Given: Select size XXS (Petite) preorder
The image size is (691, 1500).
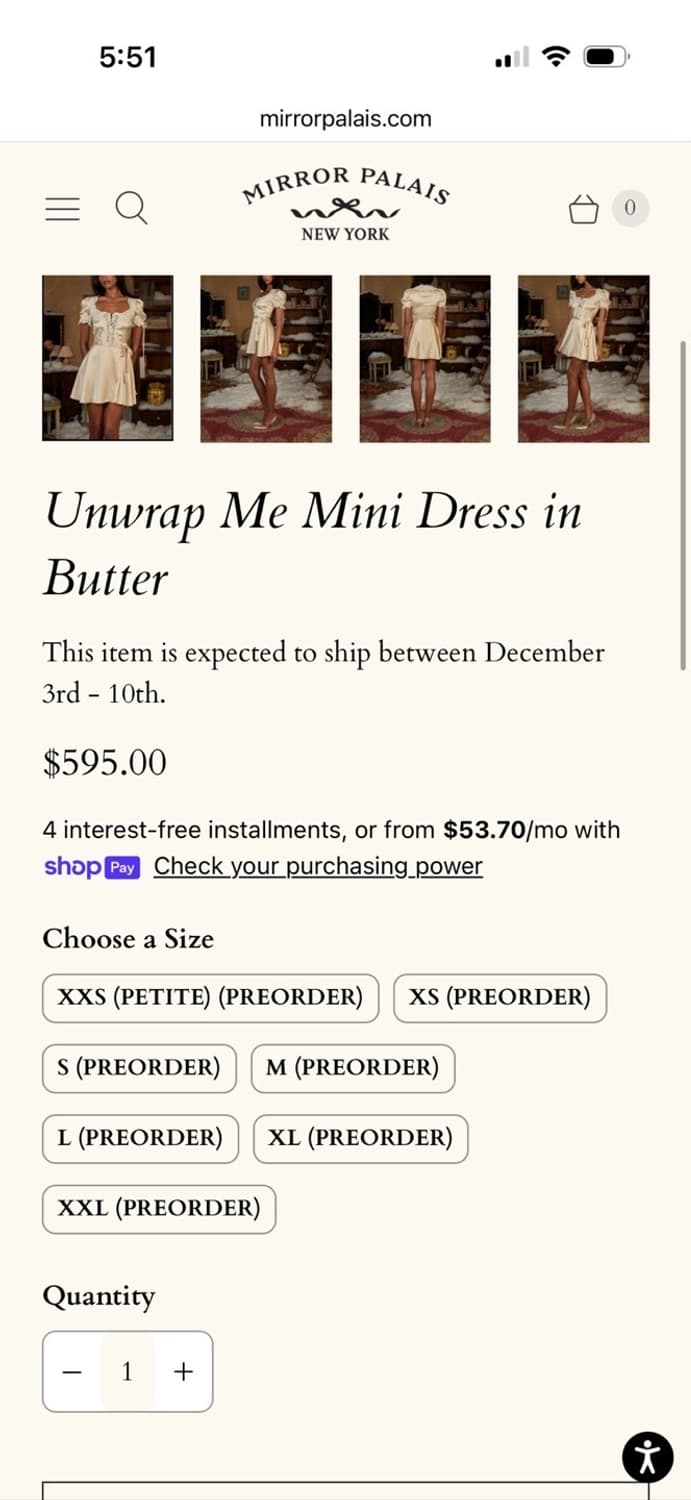Looking at the screenshot, I should tap(210, 997).
